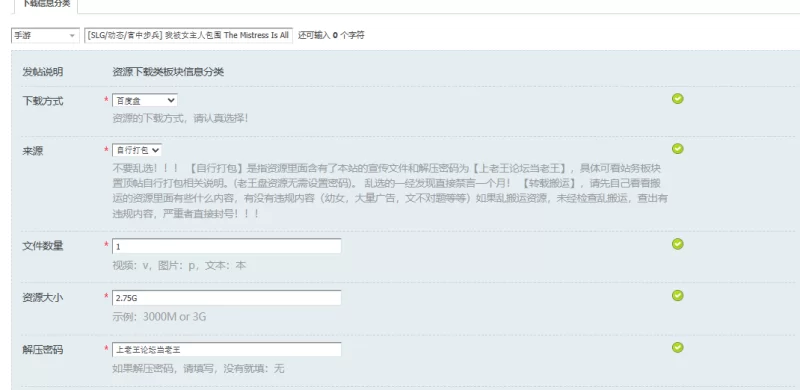The image size is (800, 390).
Task: Click the 还可输入 0 个字符 counter text
Action: (x=331, y=35)
